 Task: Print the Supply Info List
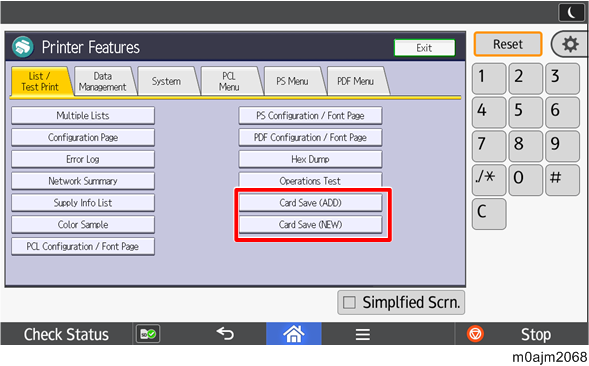click(83, 203)
